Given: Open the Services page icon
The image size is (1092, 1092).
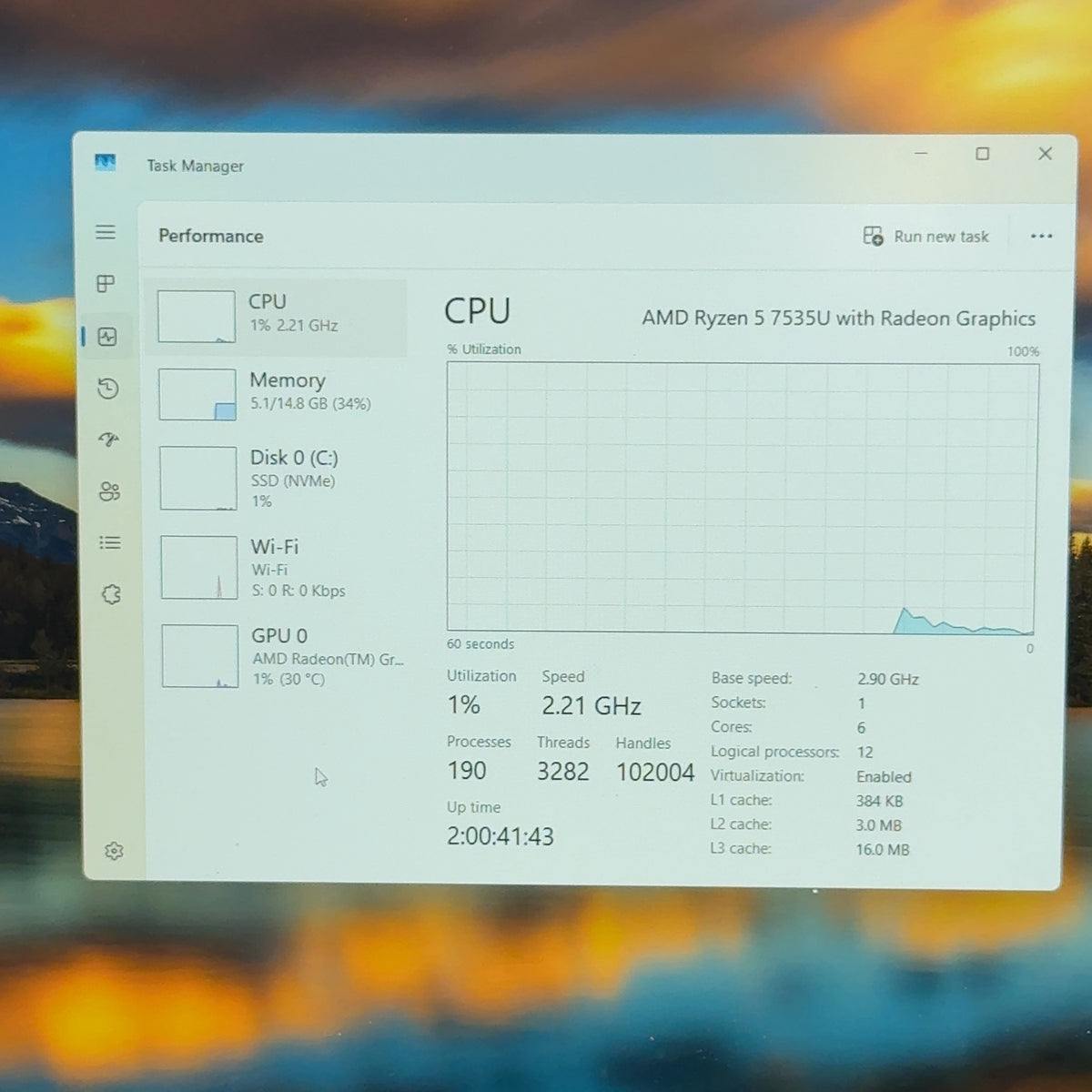Looking at the screenshot, I should pyautogui.click(x=111, y=595).
